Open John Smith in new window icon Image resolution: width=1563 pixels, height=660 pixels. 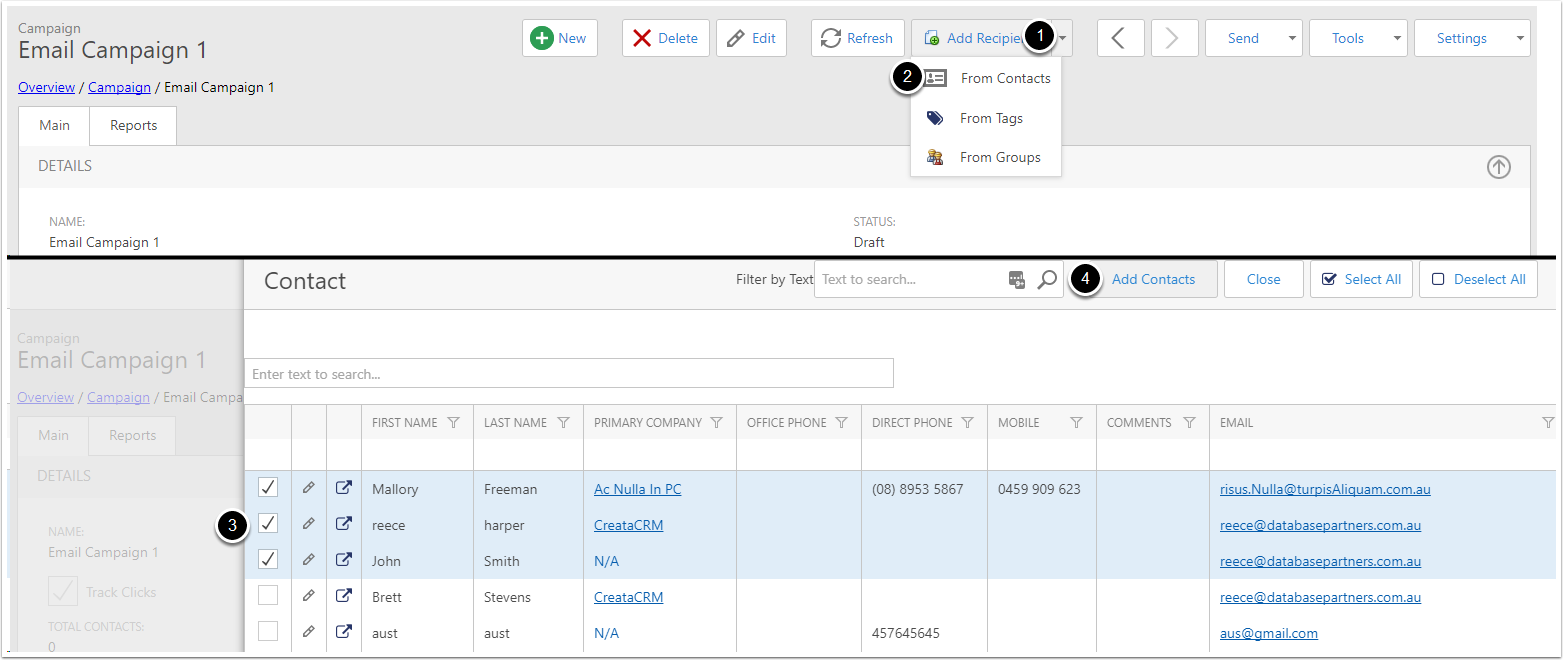[x=344, y=560]
